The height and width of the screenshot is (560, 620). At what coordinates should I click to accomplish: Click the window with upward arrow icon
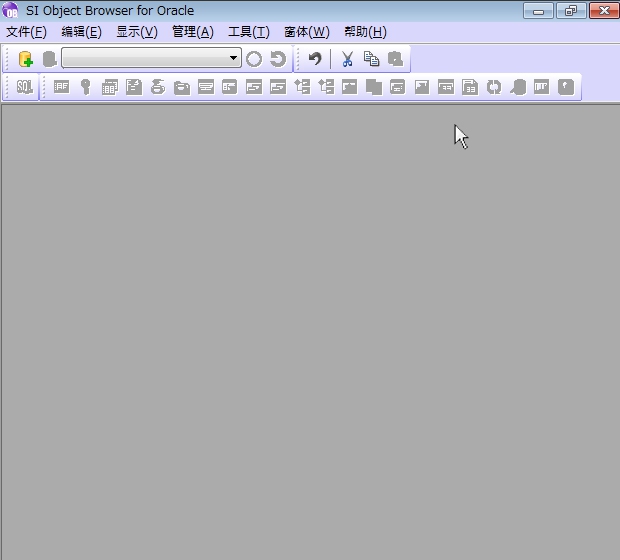point(422,87)
